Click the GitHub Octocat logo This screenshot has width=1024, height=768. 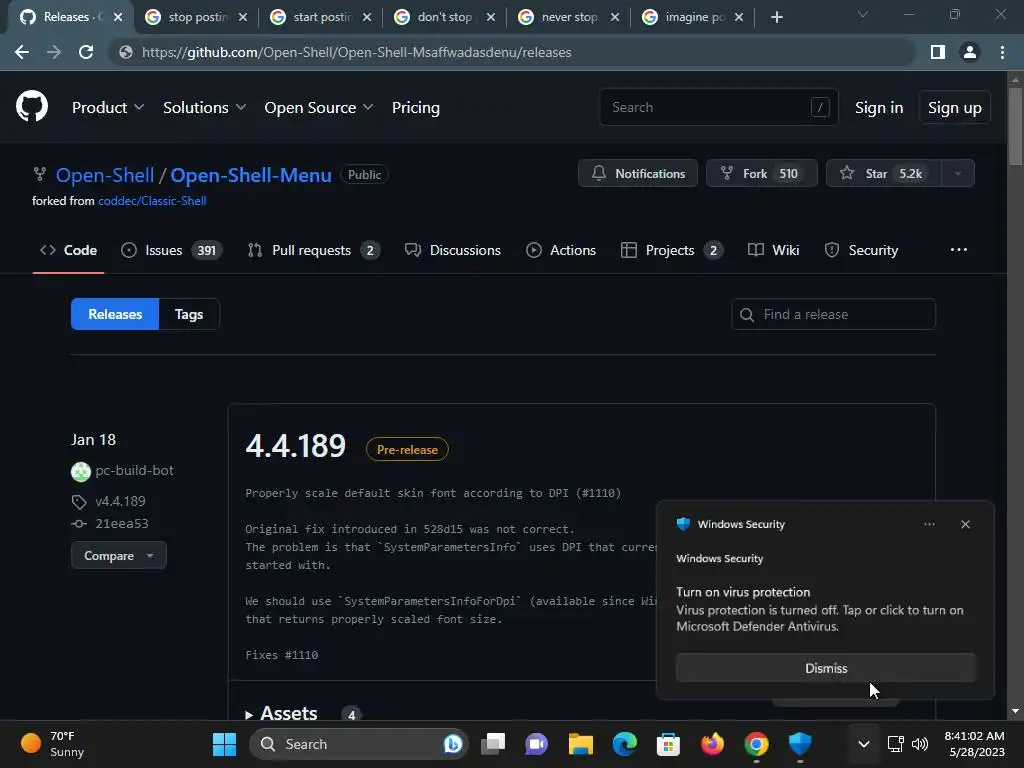pyautogui.click(x=31, y=106)
